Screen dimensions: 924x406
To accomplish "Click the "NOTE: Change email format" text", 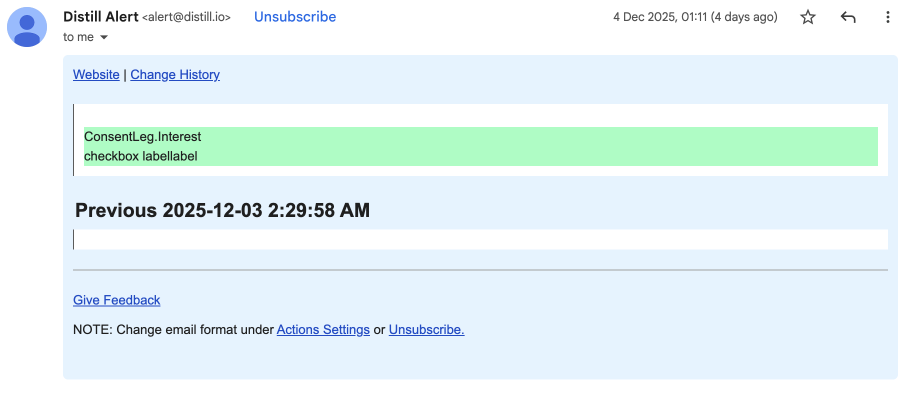I will [172, 330].
